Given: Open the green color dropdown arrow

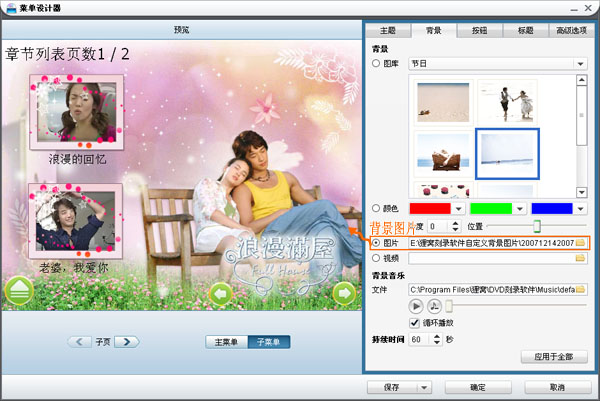Looking at the screenshot, I should (x=520, y=209).
